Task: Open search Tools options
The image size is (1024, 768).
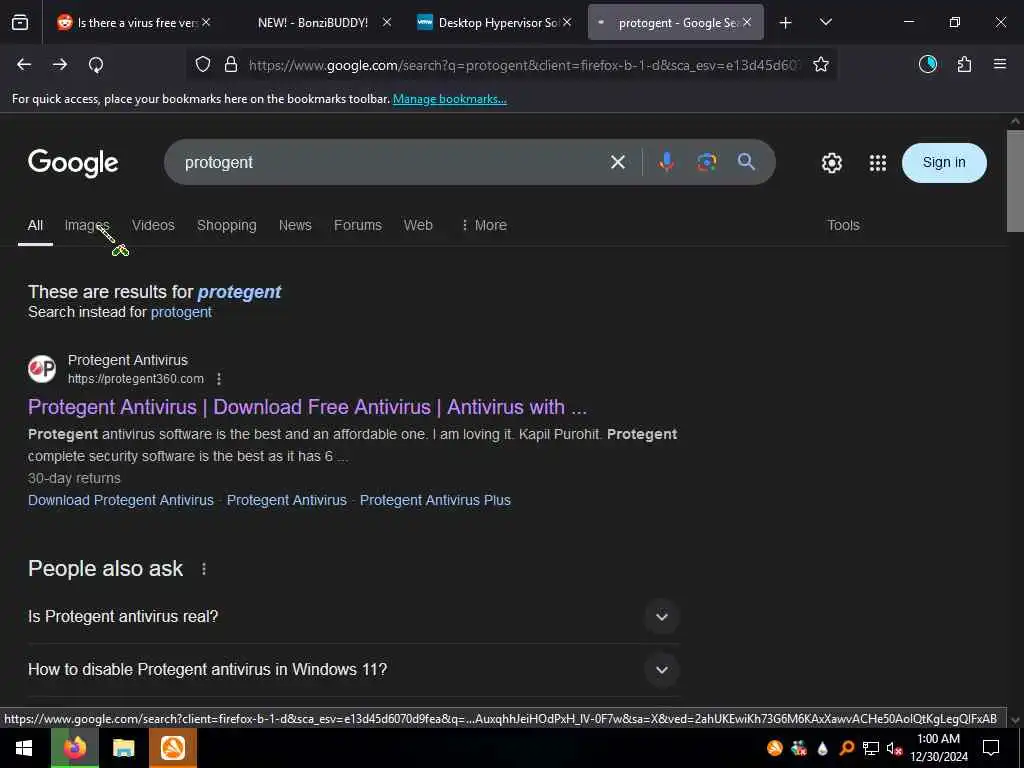Action: (x=843, y=225)
